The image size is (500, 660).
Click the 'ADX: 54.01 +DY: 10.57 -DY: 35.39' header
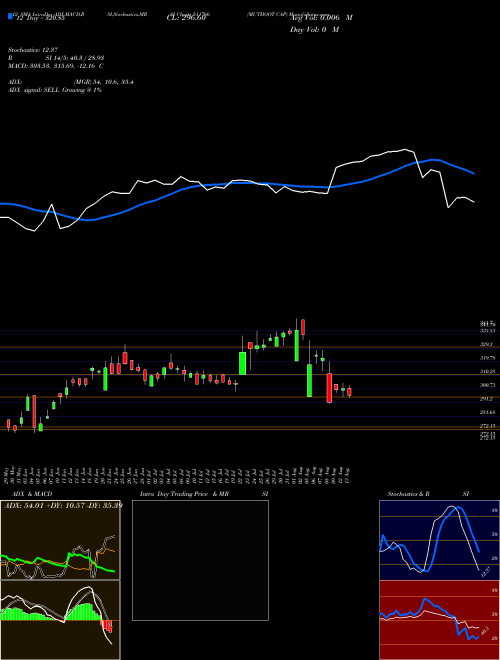[63, 505]
